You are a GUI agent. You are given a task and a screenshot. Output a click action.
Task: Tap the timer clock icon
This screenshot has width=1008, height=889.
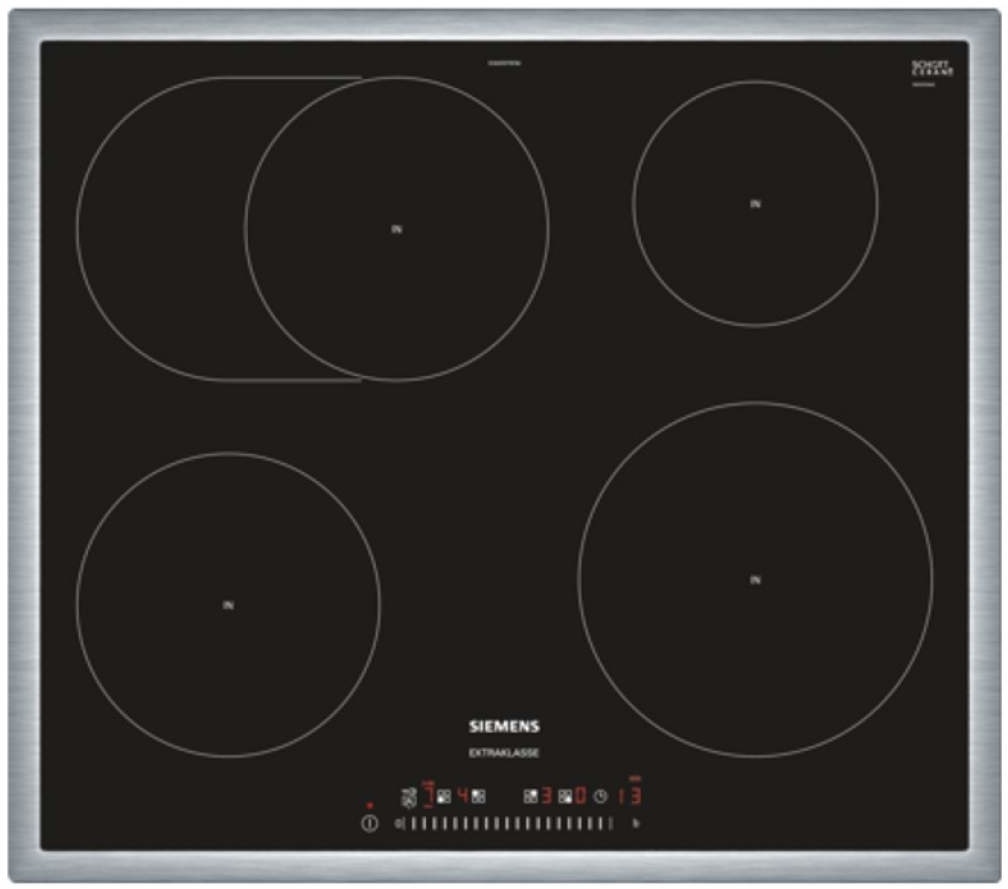tap(599, 797)
